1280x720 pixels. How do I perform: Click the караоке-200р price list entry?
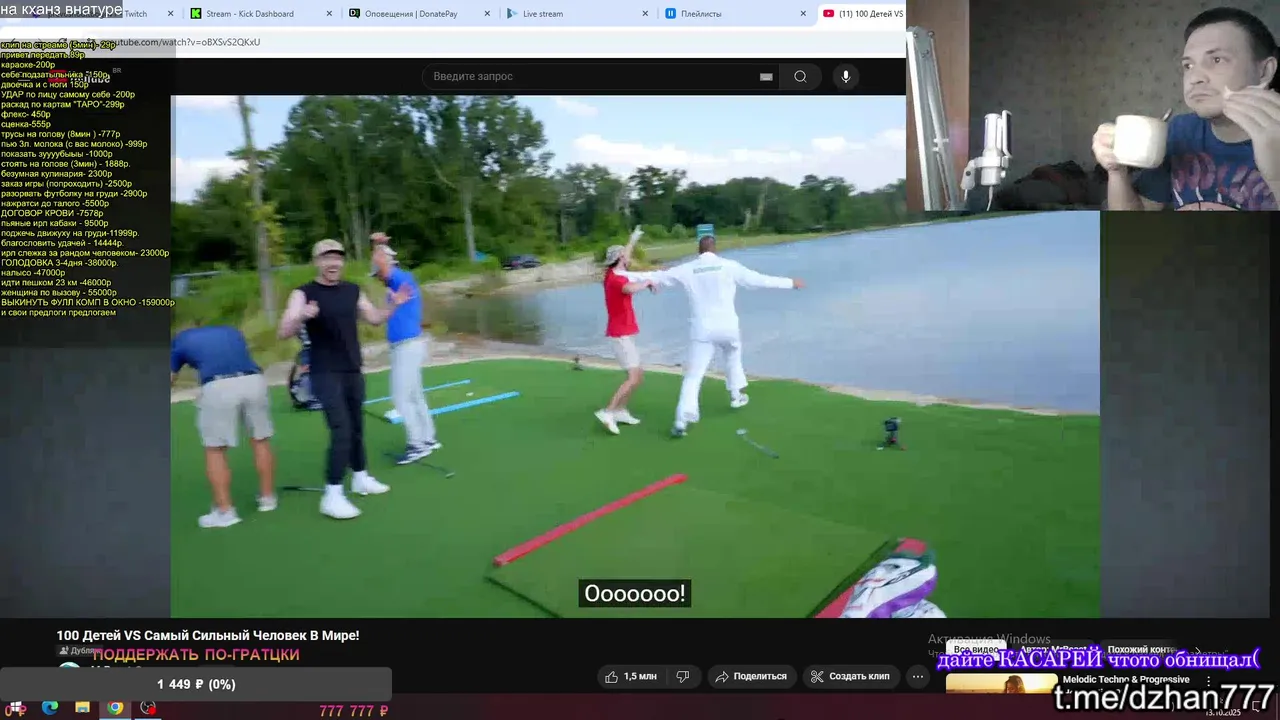[x=28, y=65]
